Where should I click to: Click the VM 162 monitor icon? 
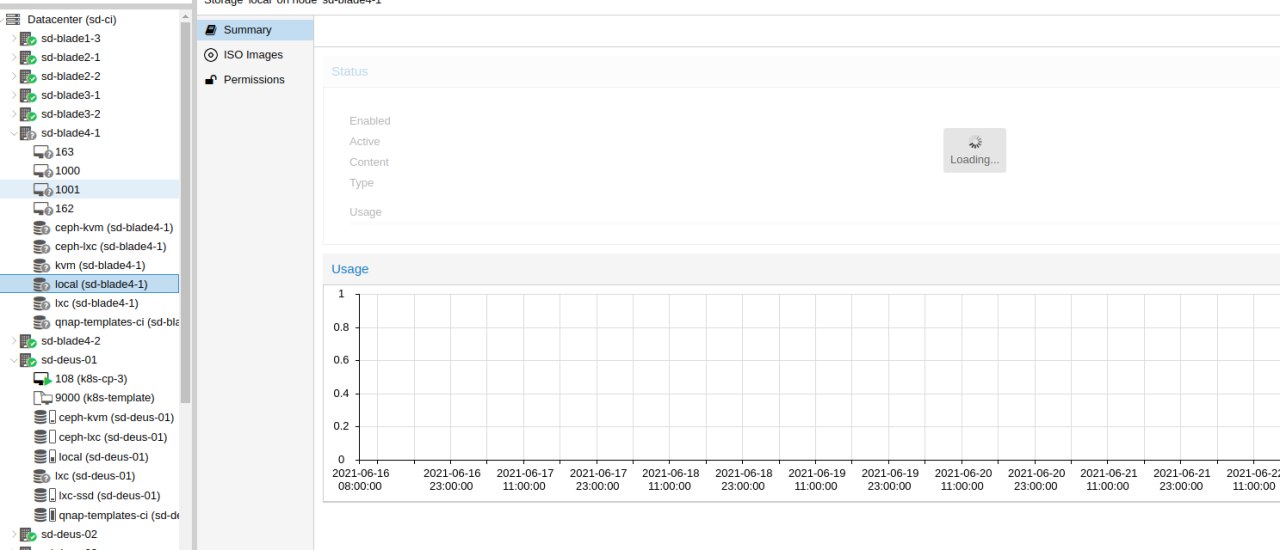tap(42, 209)
